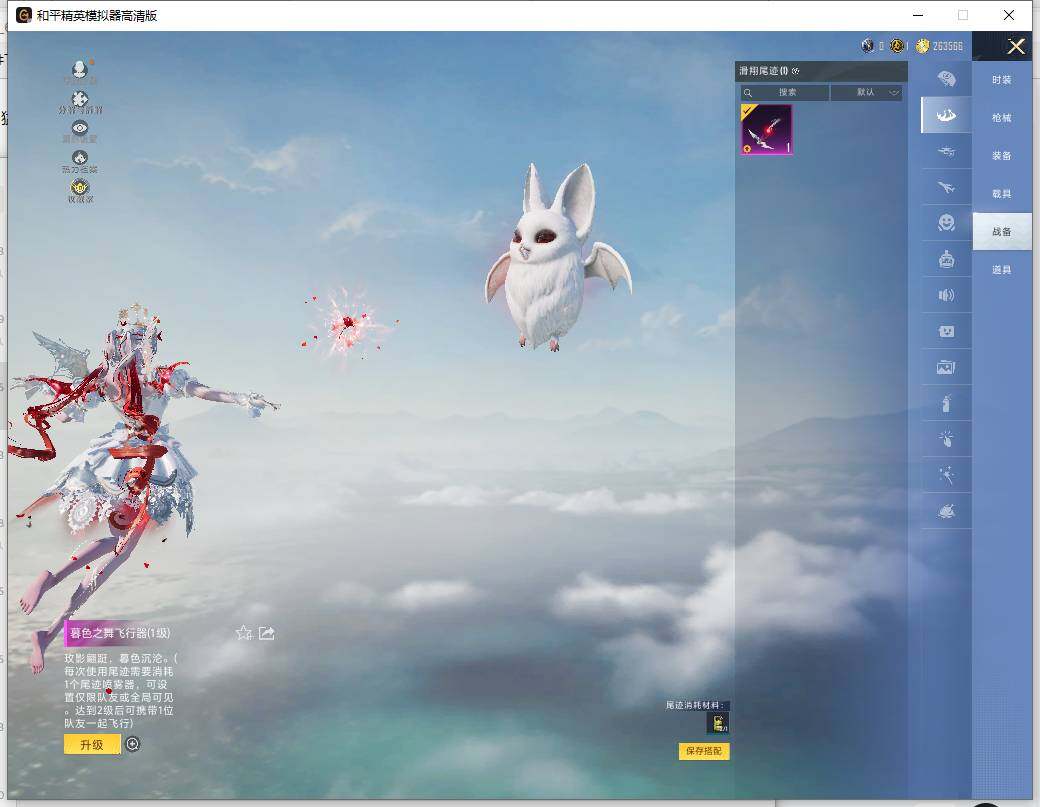Open the character avatar icon at top left
1040x807 pixels.
click(80, 69)
